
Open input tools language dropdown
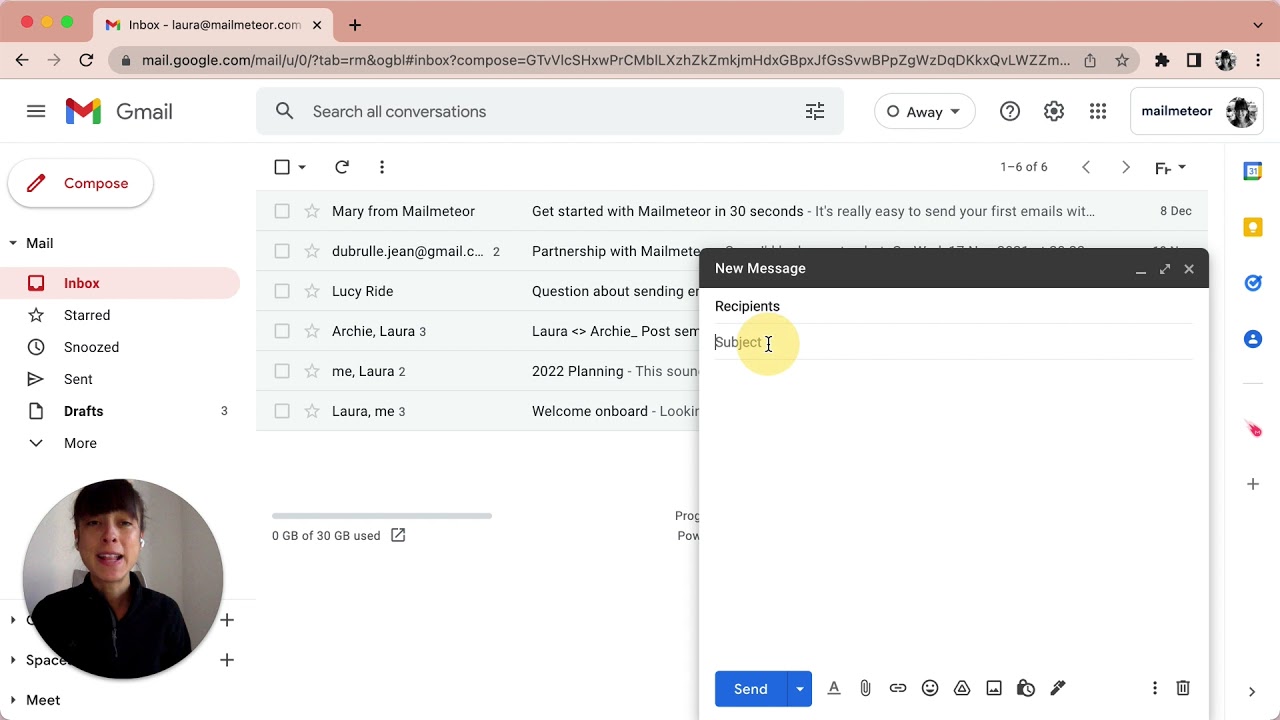(1171, 168)
